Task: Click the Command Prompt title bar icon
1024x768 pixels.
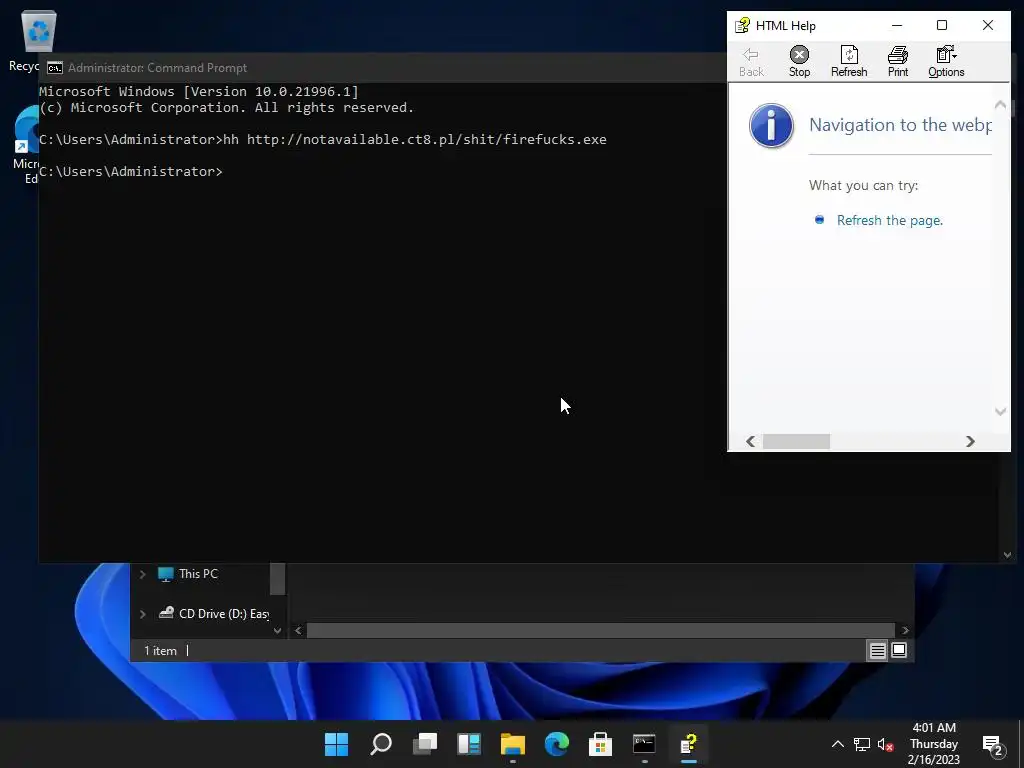Action: click(55, 68)
